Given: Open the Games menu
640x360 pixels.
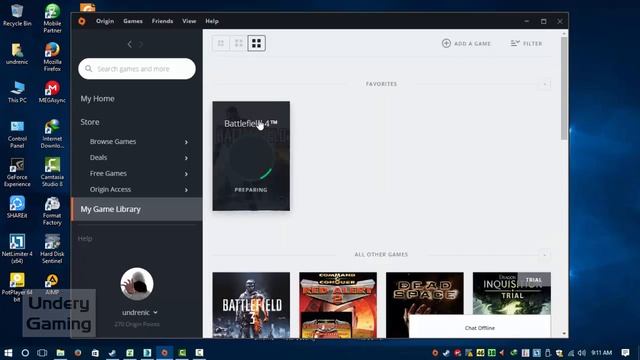Looking at the screenshot, I should point(133,21).
